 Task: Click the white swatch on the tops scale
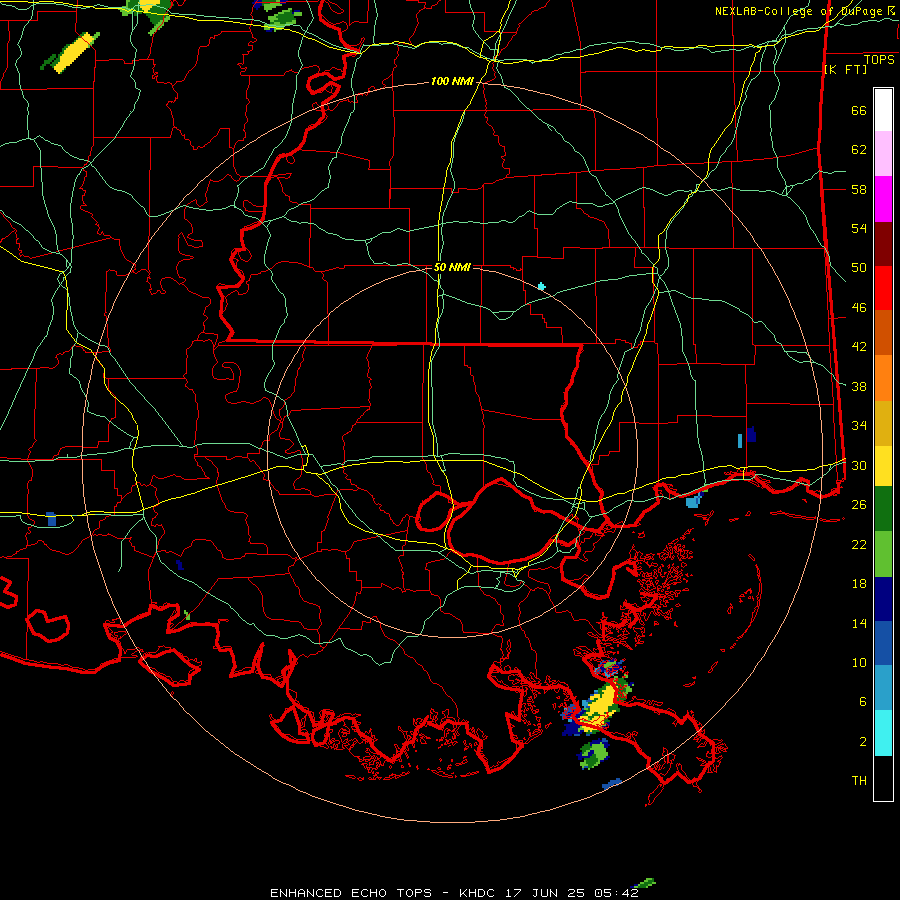point(883,110)
